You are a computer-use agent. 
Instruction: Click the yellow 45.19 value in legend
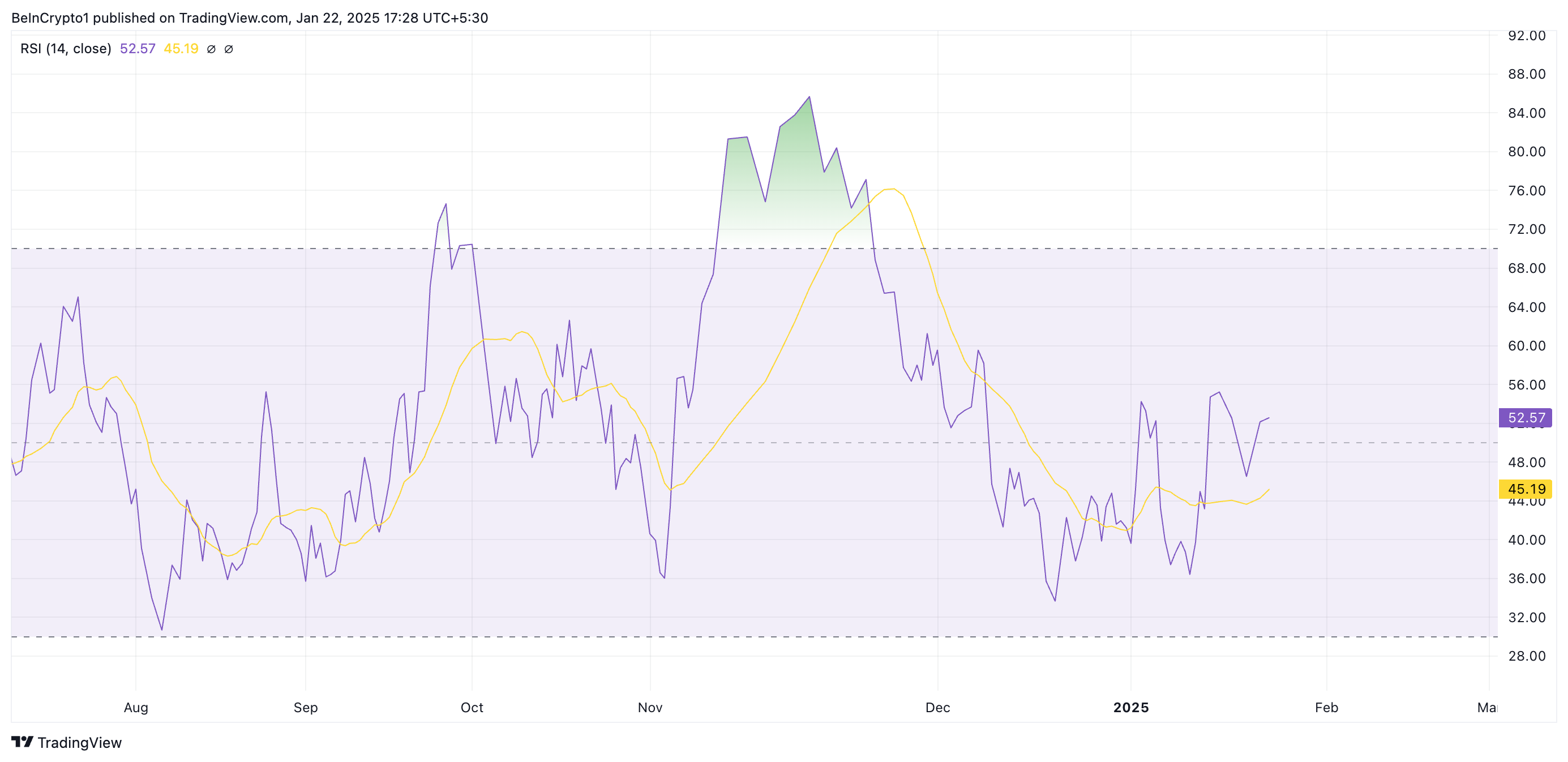coord(181,49)
